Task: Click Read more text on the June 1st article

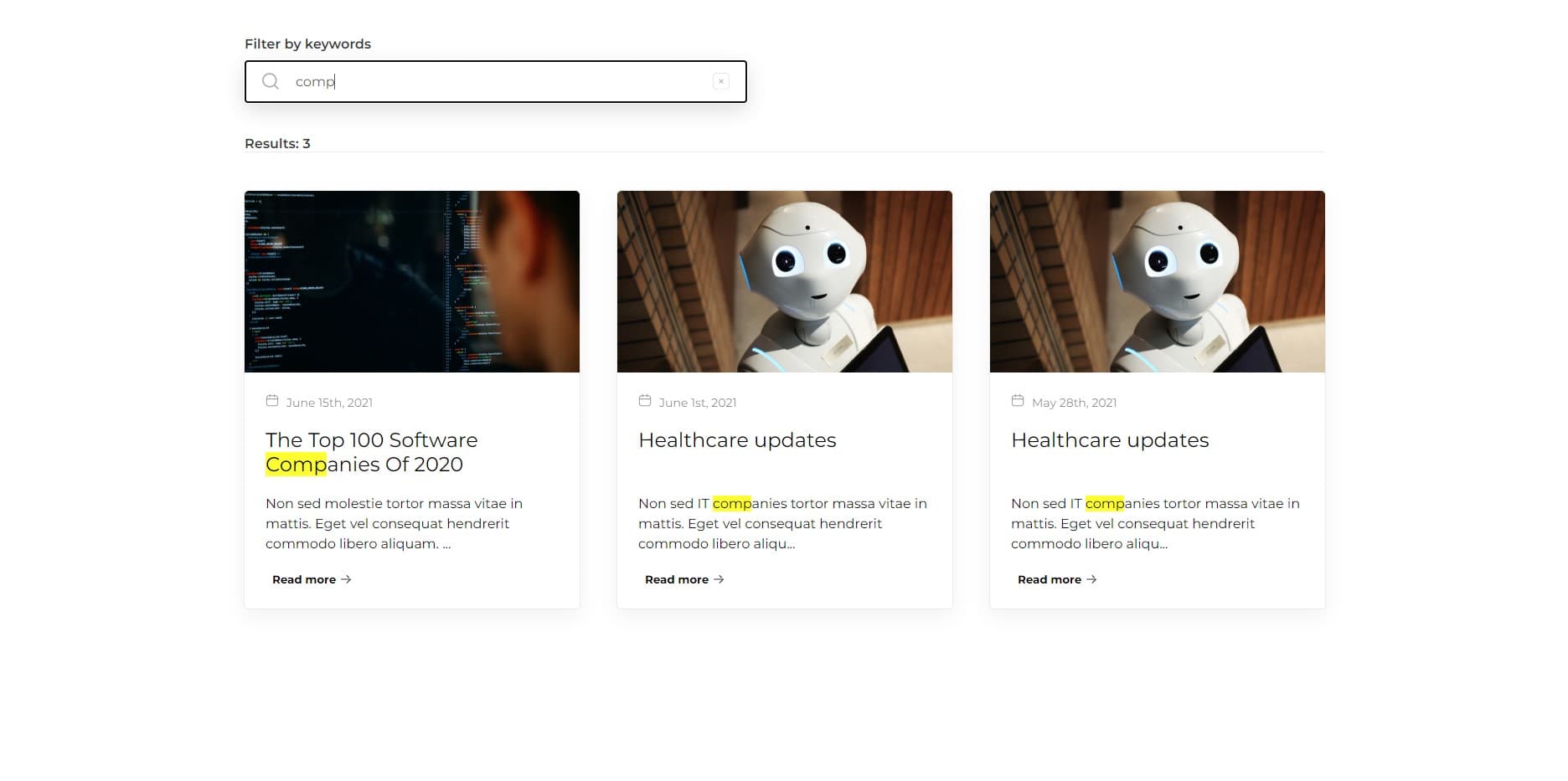Action: 676,579
